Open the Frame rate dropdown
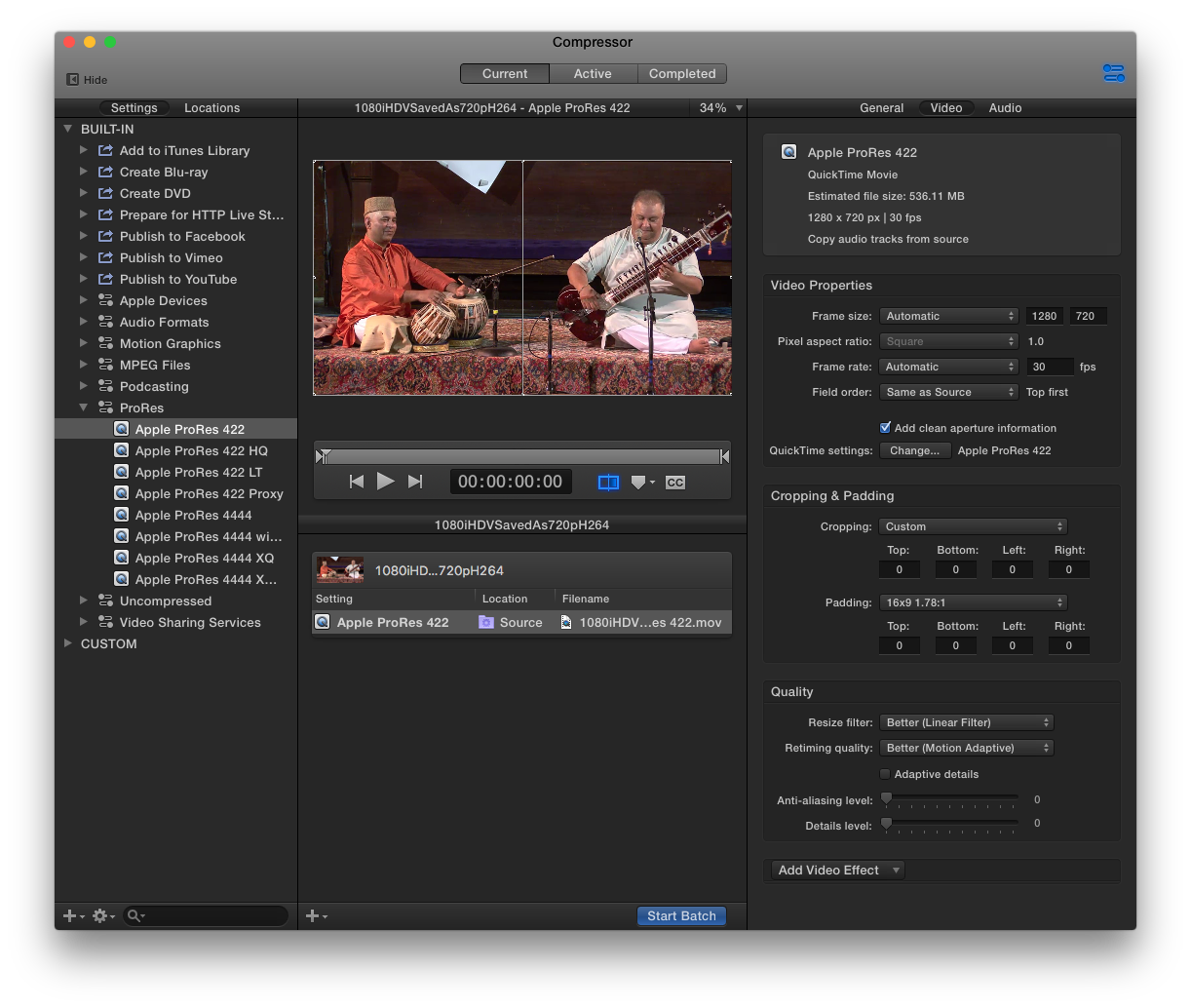 click(948, 367)
